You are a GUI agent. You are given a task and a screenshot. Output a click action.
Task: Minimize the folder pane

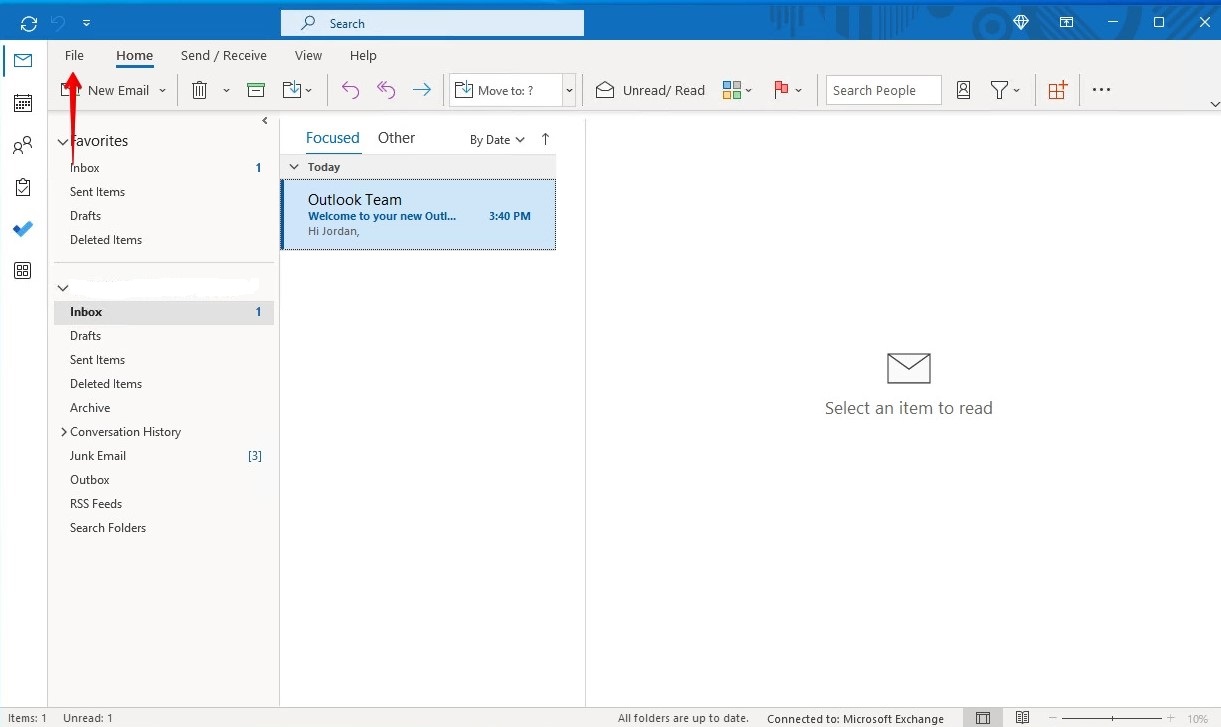click(x=264, y=121)
